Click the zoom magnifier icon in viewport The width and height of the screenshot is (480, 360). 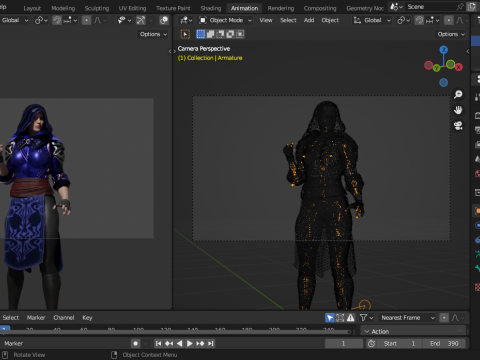pos(458,95)
